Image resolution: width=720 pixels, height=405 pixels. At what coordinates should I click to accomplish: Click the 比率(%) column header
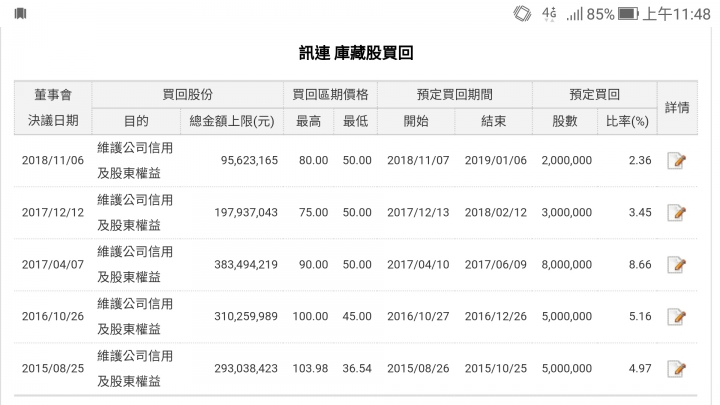[x=627, y=121]
